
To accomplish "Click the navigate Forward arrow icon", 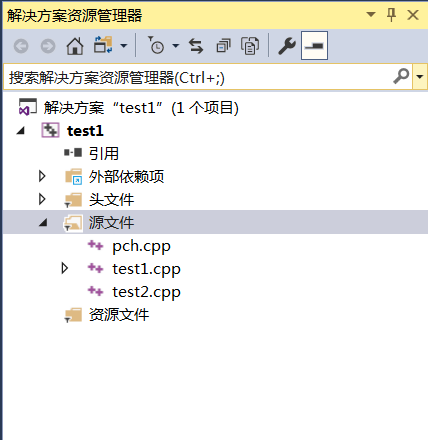I will coord(48,46).
